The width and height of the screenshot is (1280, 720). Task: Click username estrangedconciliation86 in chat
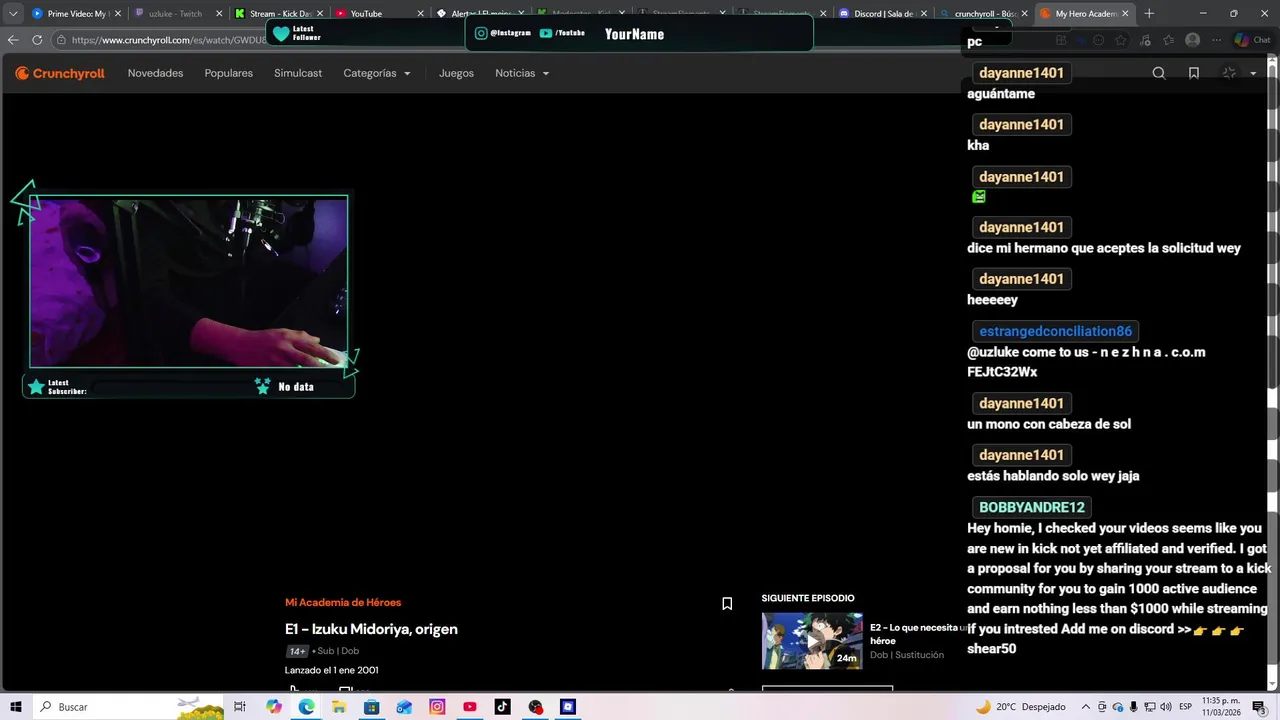(1055, 331)
